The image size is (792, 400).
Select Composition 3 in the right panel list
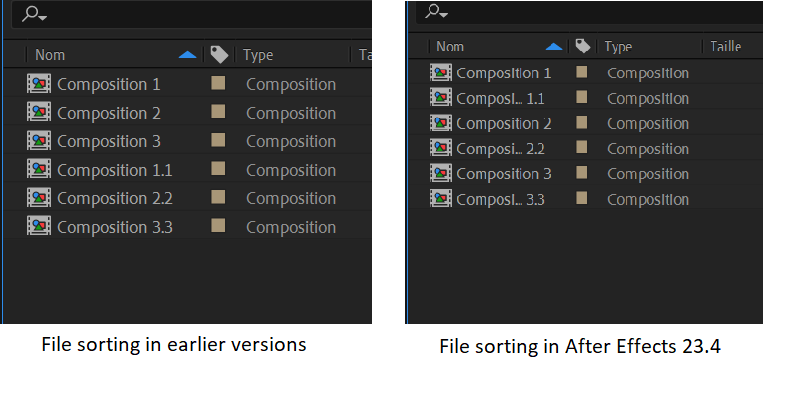coord(503,174)
